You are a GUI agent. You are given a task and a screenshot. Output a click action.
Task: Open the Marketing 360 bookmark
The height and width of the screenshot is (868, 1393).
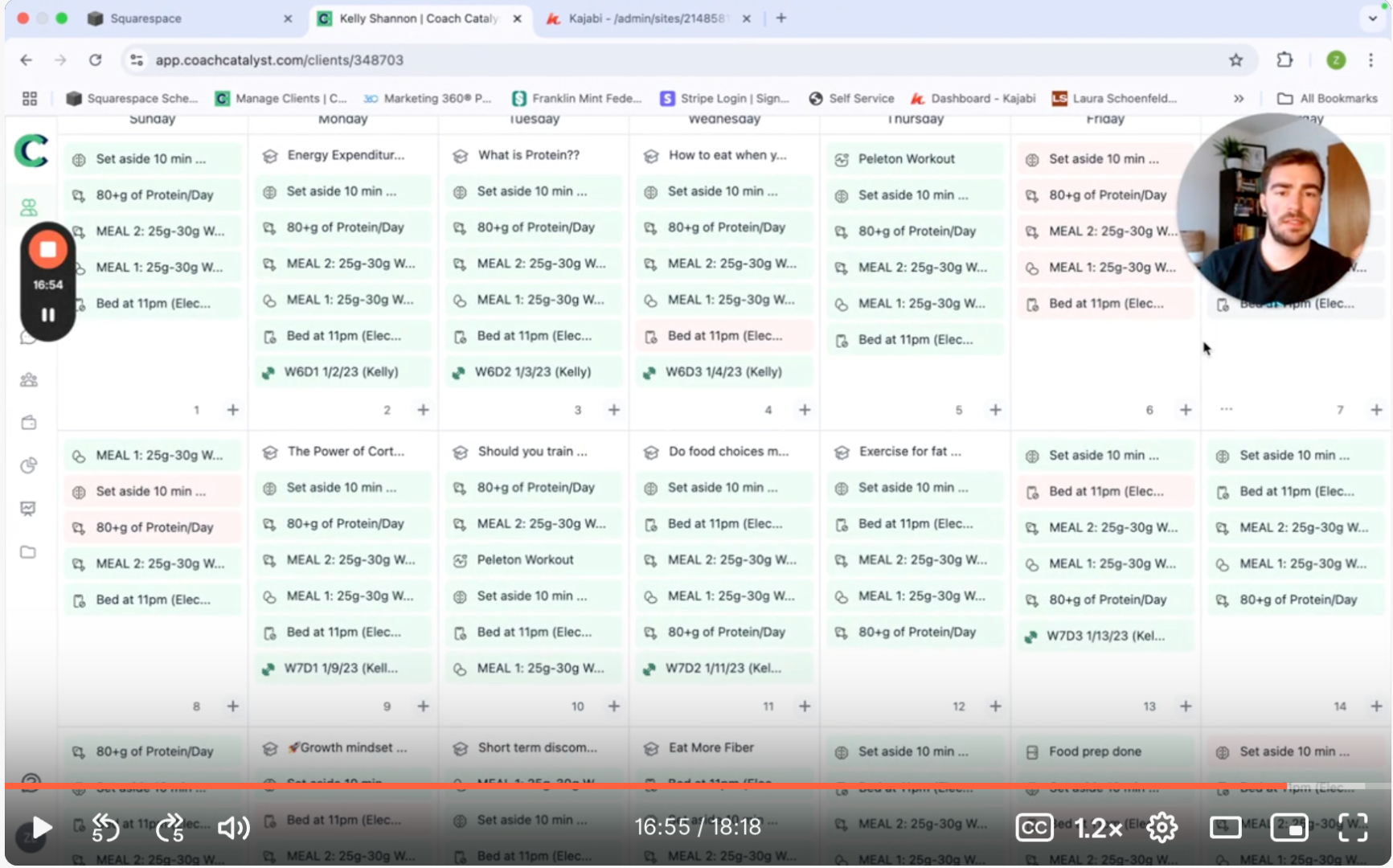pyautogui.click(x=428, y=98)
